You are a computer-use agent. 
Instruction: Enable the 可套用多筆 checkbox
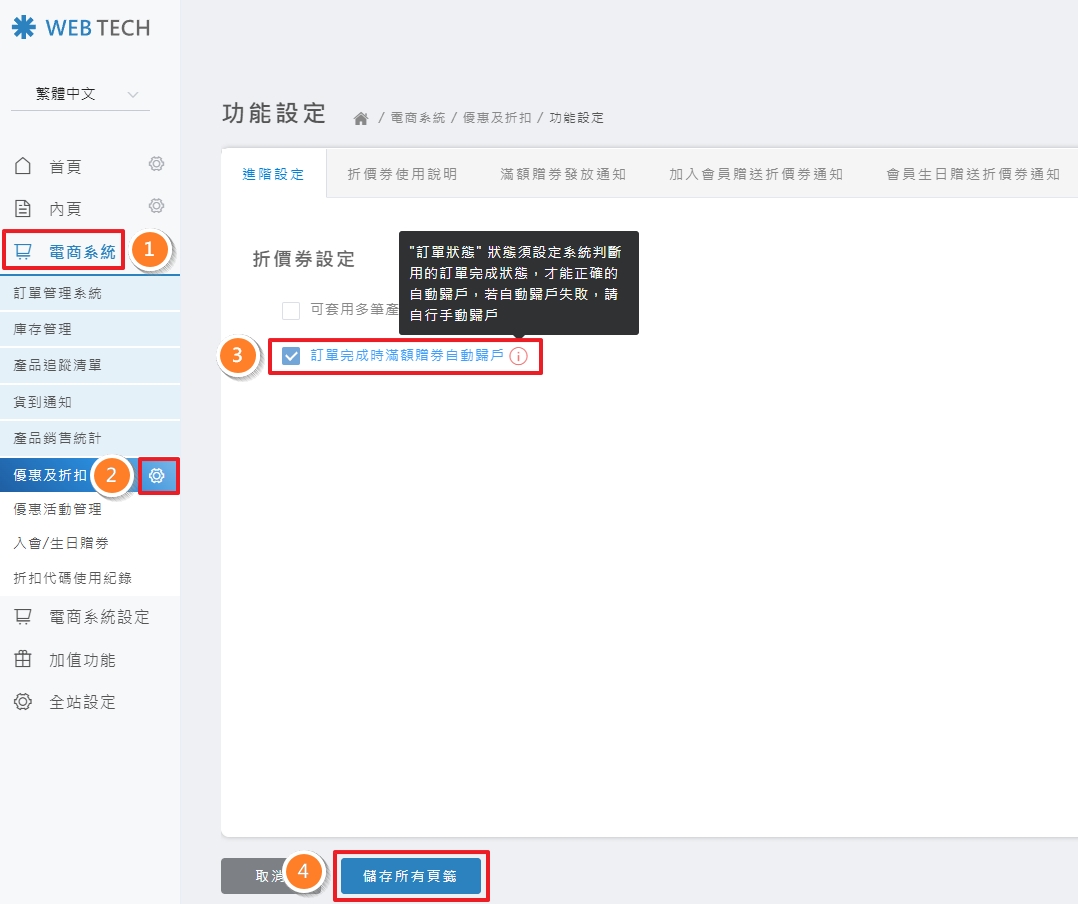290,310
